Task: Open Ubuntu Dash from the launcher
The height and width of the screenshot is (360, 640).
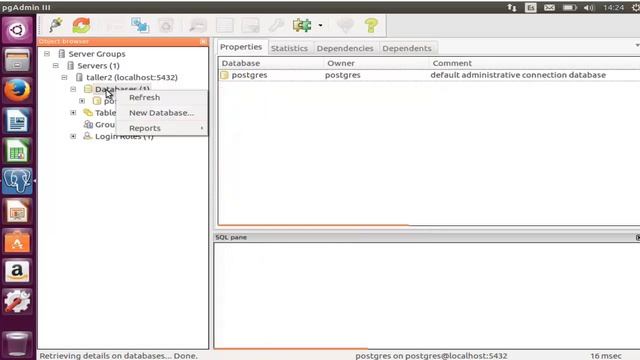Action: pos(17,30)
